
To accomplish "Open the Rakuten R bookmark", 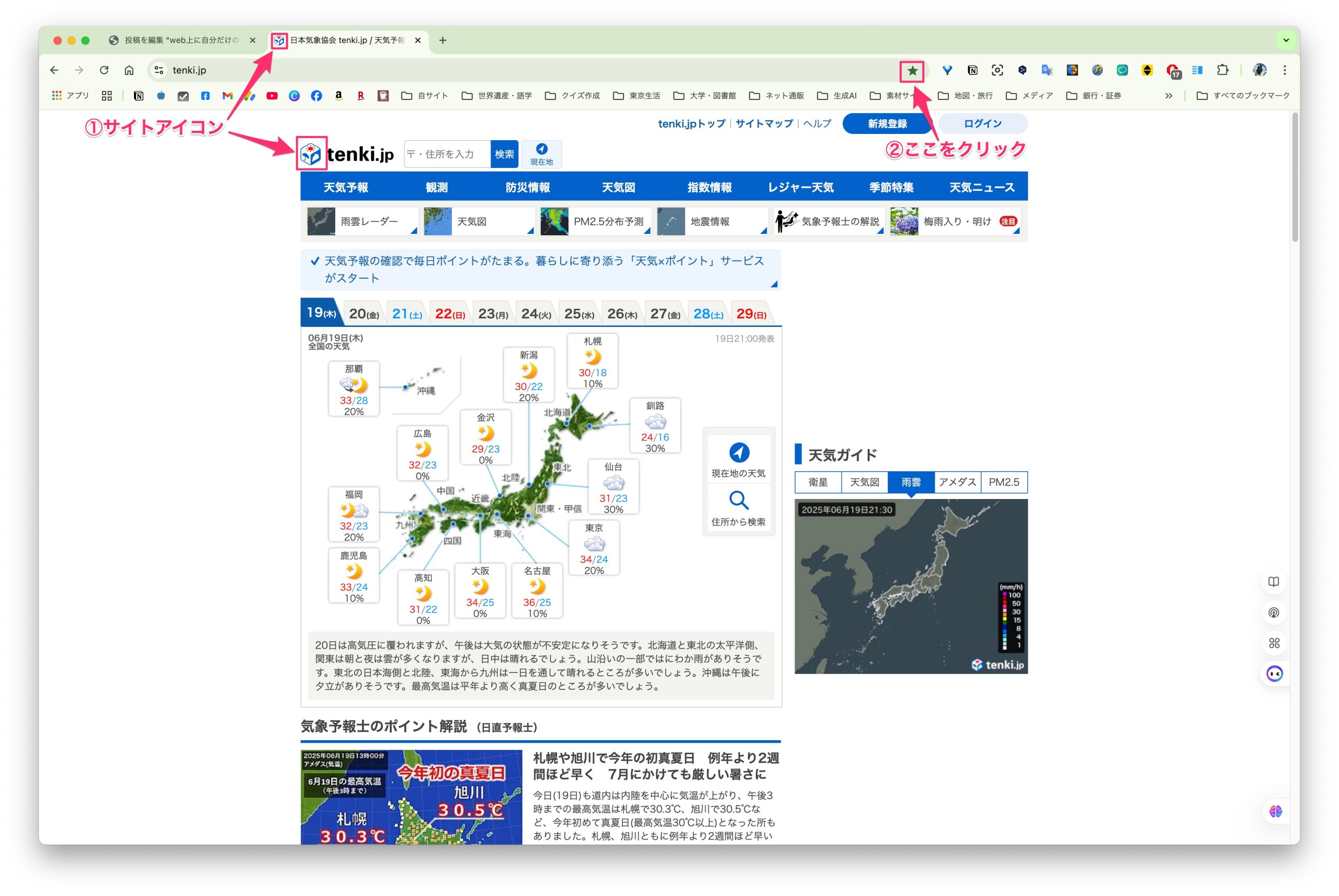I will click(360, 96).
